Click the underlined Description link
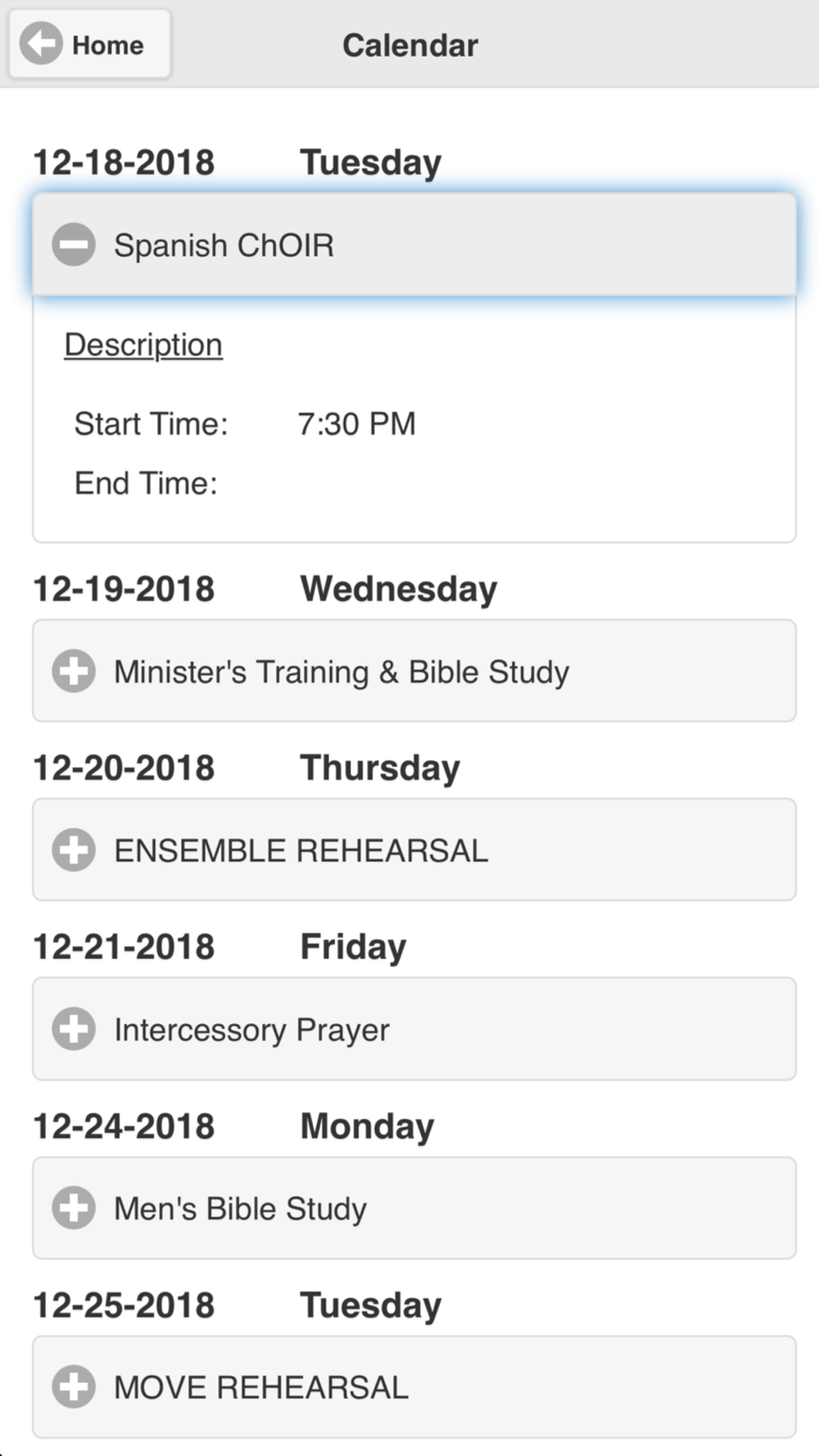 [x=143, y=346]
